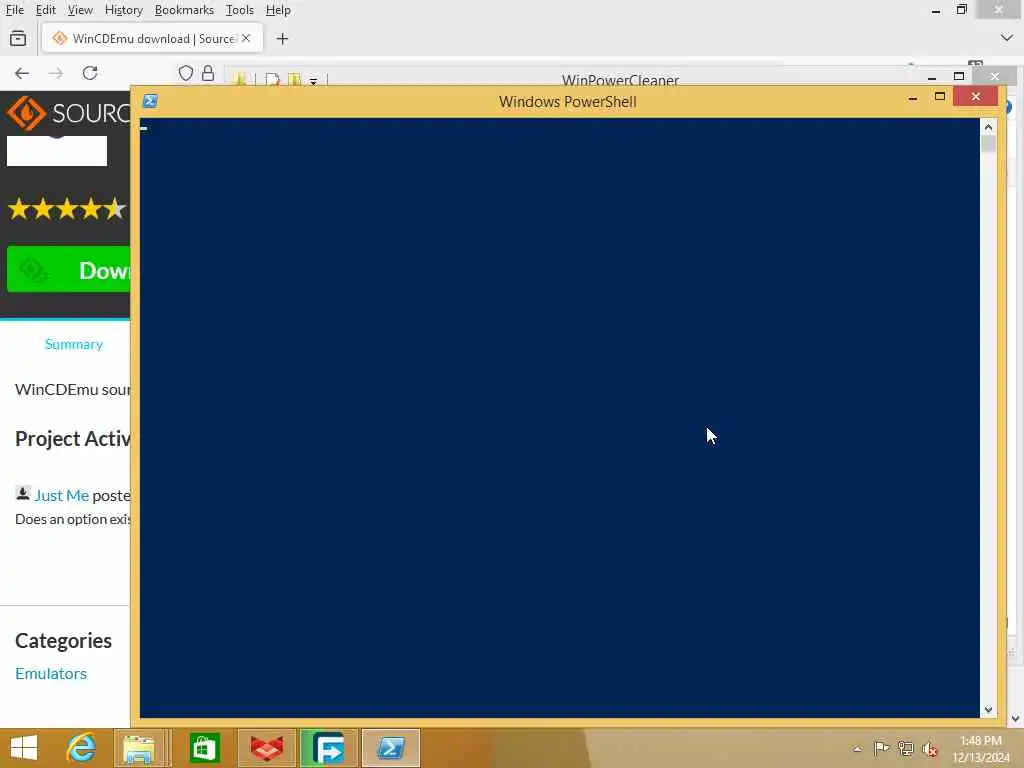Switch to the Summary tab
Screen dimensions: 1024x768
pyautogui.click(x=74, y=344)
